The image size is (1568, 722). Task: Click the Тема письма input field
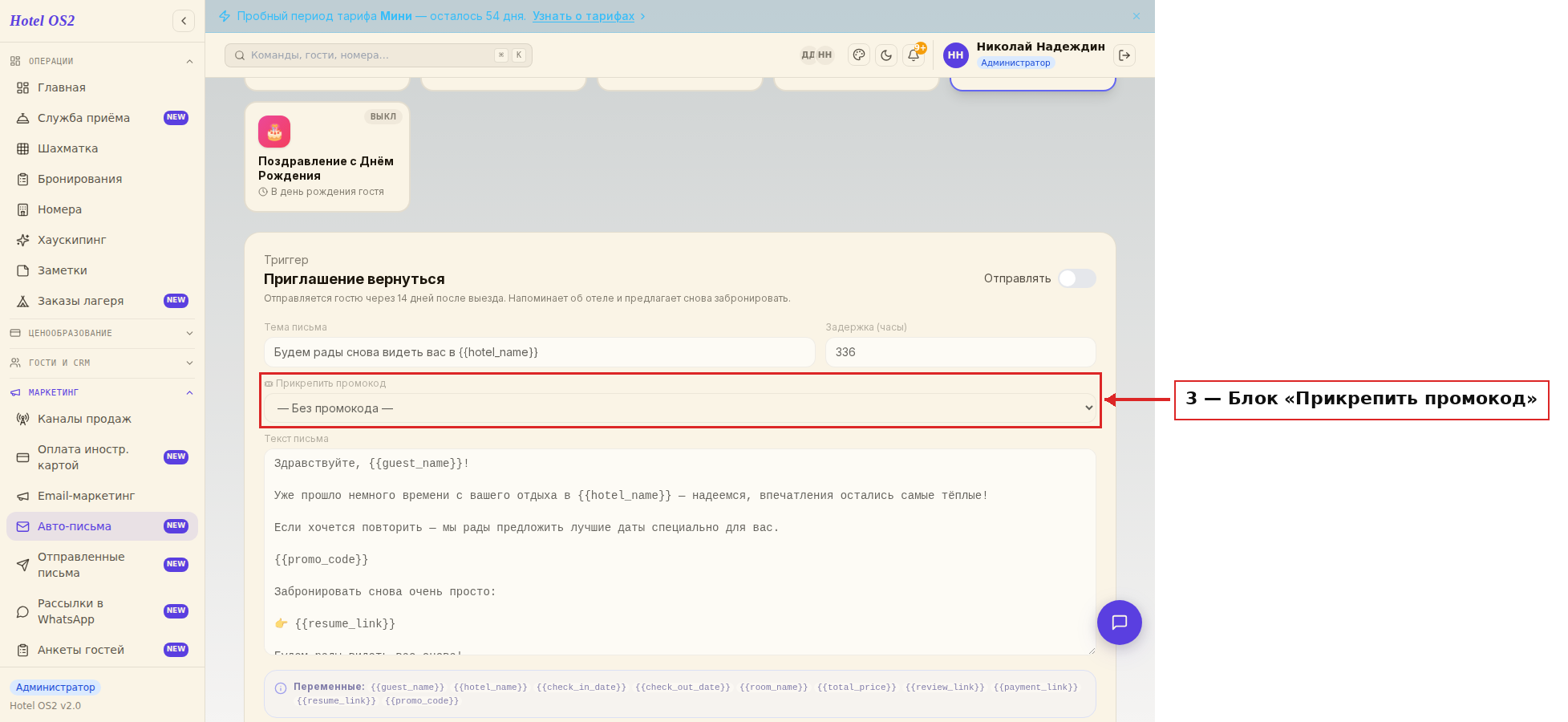540,352
